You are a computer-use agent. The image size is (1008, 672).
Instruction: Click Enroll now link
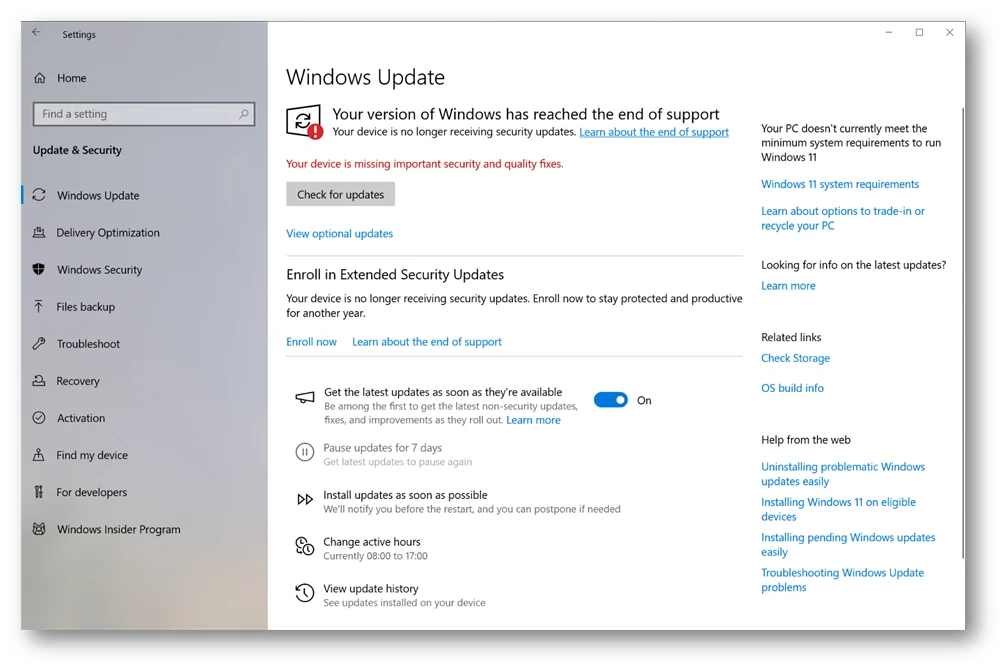point(311,341)
